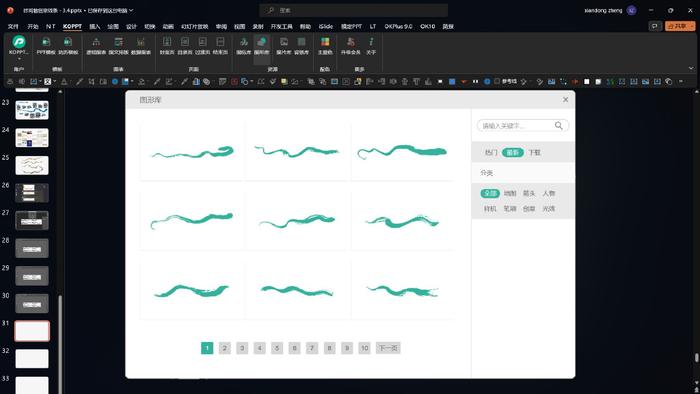Open the dropdown arrow under the KOPPT account button
Image resolution: width=700 pixels, height=394 pixels.
tap(19, 58)
